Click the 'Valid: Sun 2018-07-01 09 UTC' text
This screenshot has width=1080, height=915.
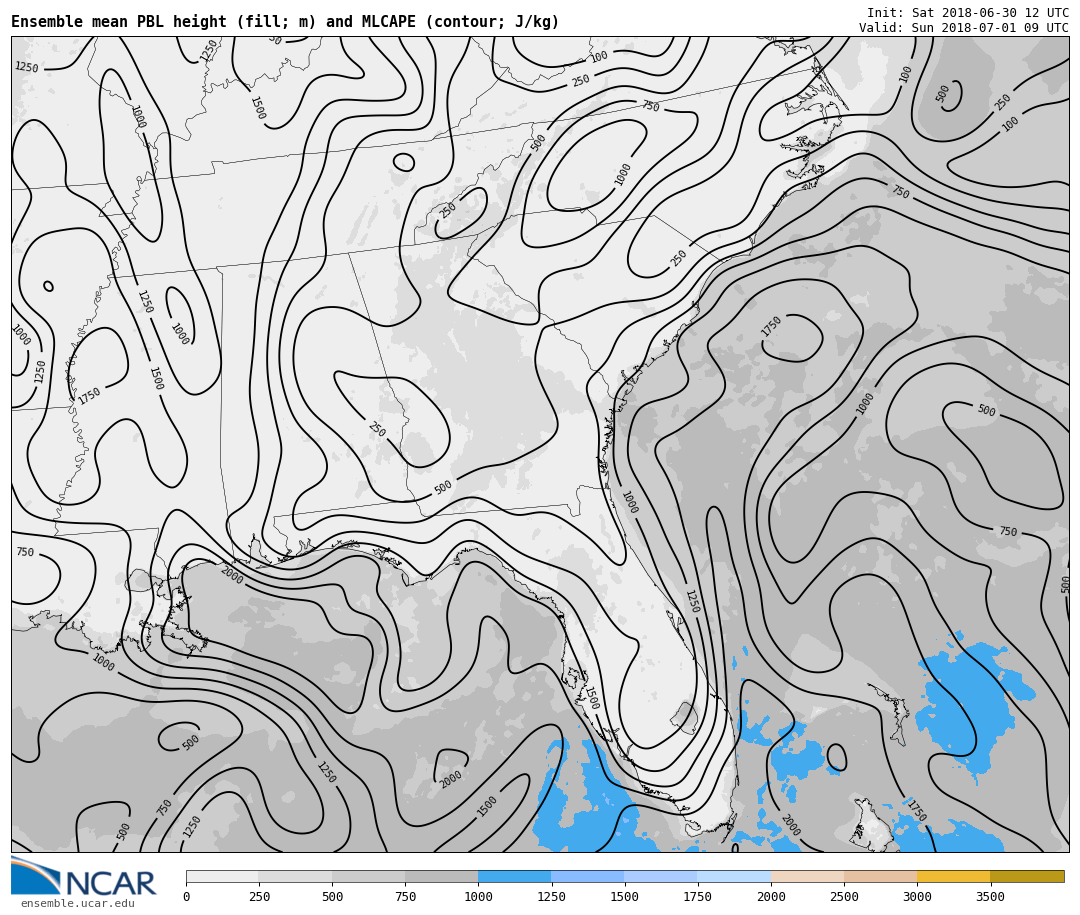point(964,28)
